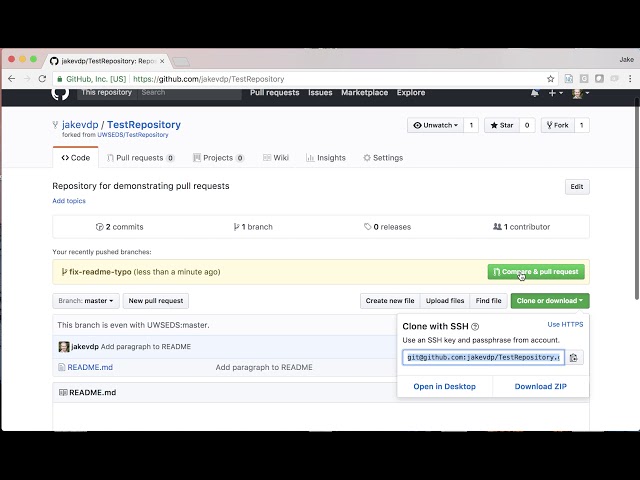Viewport: 640px width, 480px height.
Task: View the forks count 1
Action: [x=582, y=125]
